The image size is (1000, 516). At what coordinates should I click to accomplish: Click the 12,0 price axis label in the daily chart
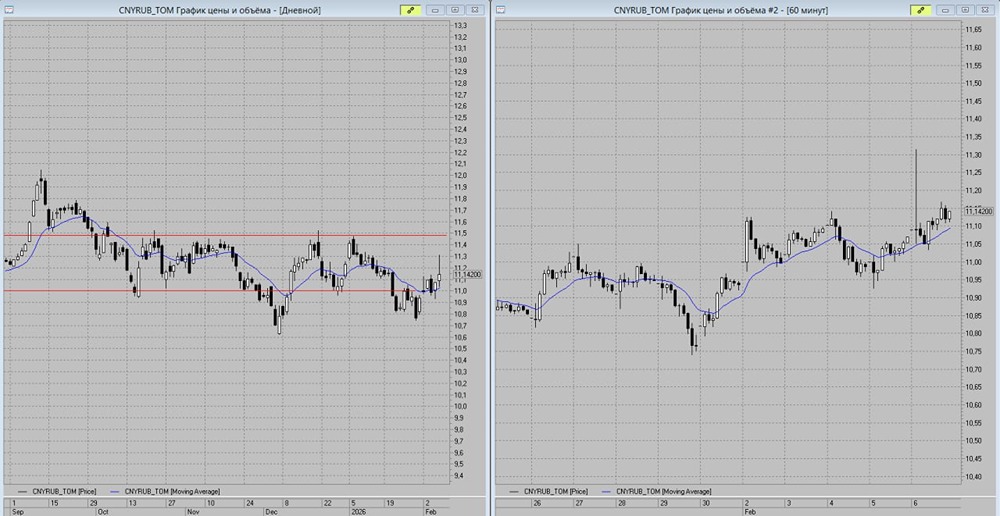(460, 175)
